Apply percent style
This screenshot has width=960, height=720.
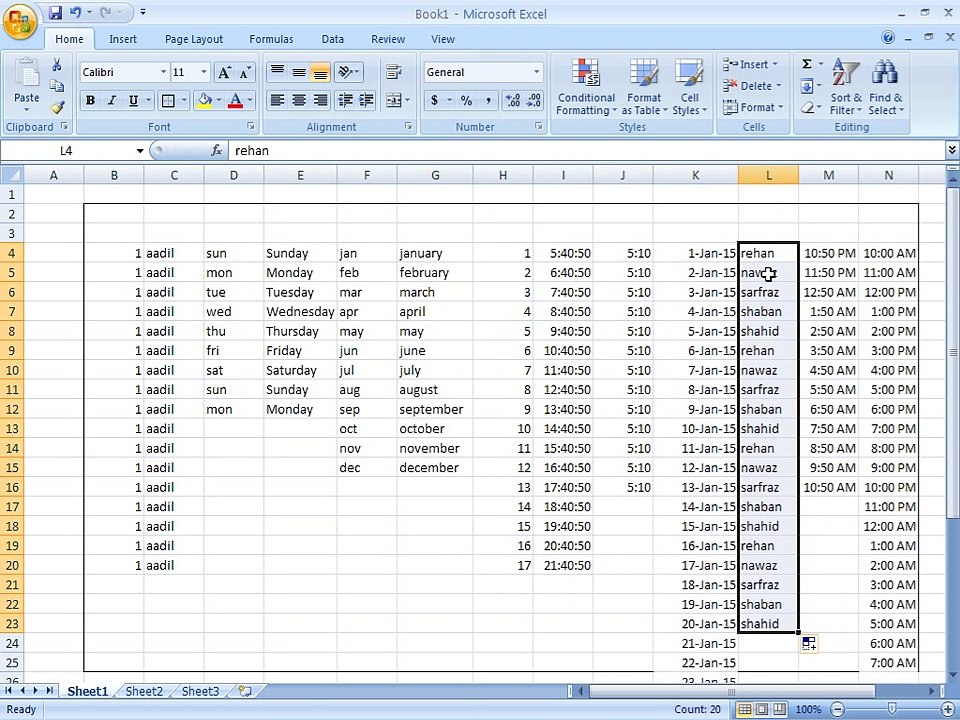[467, 100]
